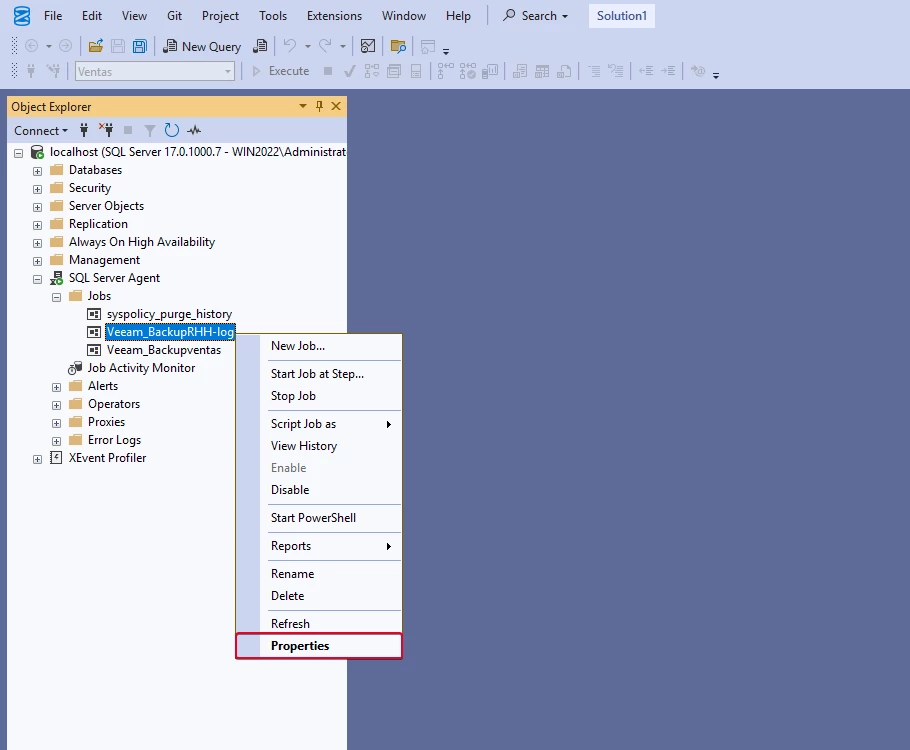Expand the Replication node
Image resolution: width=910 pixels, height=750 pixels.
37,225
